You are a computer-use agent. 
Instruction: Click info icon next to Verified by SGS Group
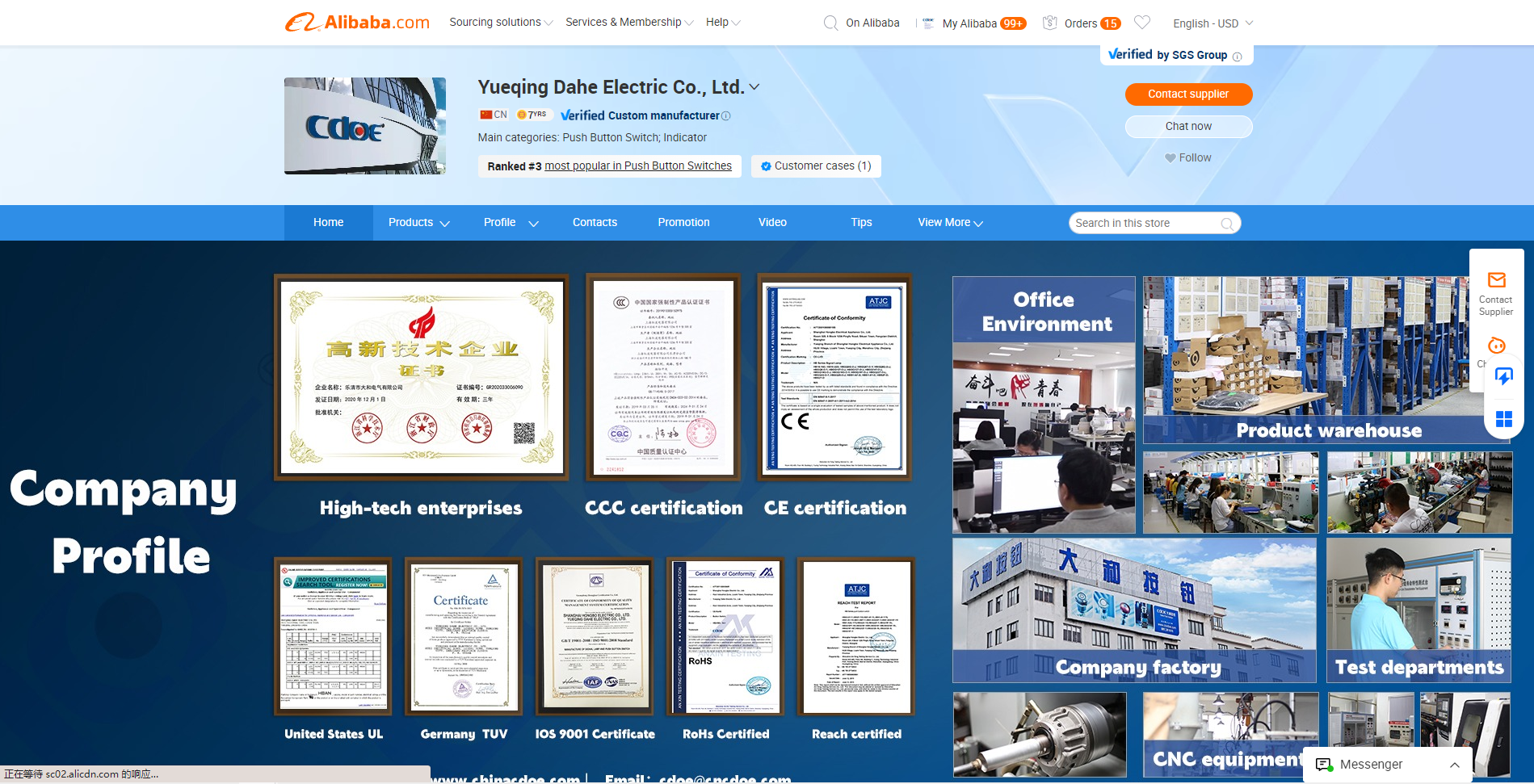pos(1237,57)
